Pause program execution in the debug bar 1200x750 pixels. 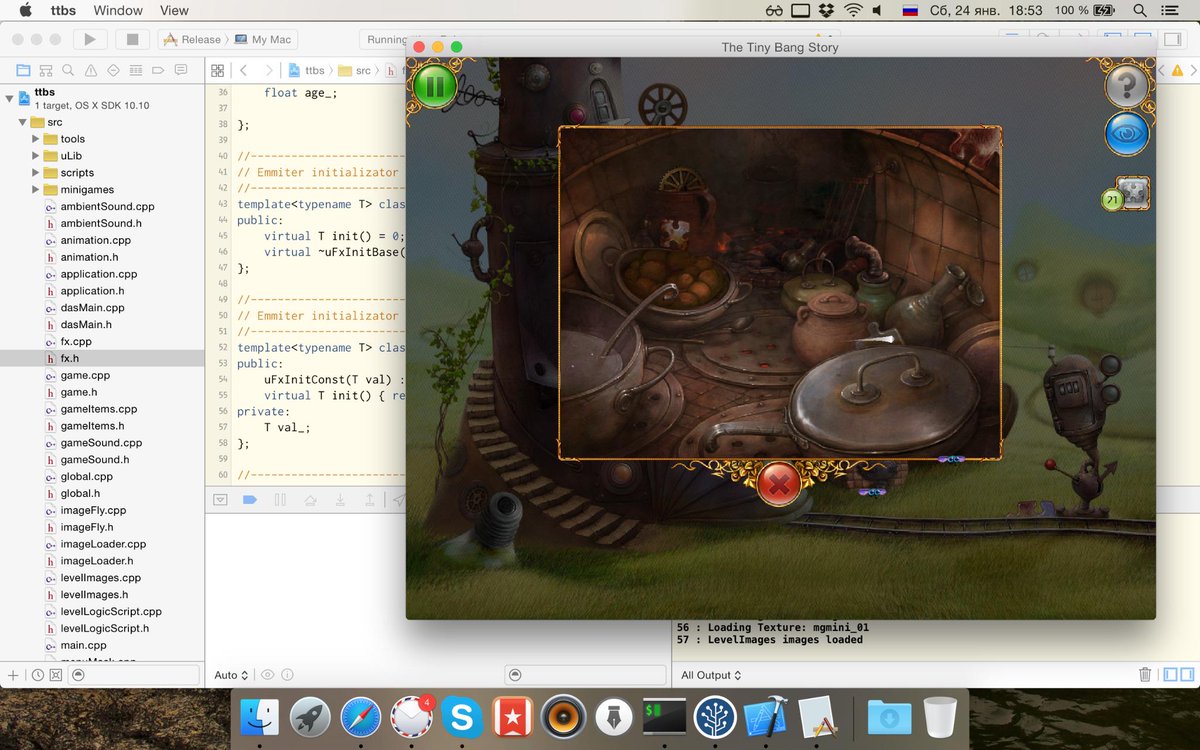click(280, 500)
